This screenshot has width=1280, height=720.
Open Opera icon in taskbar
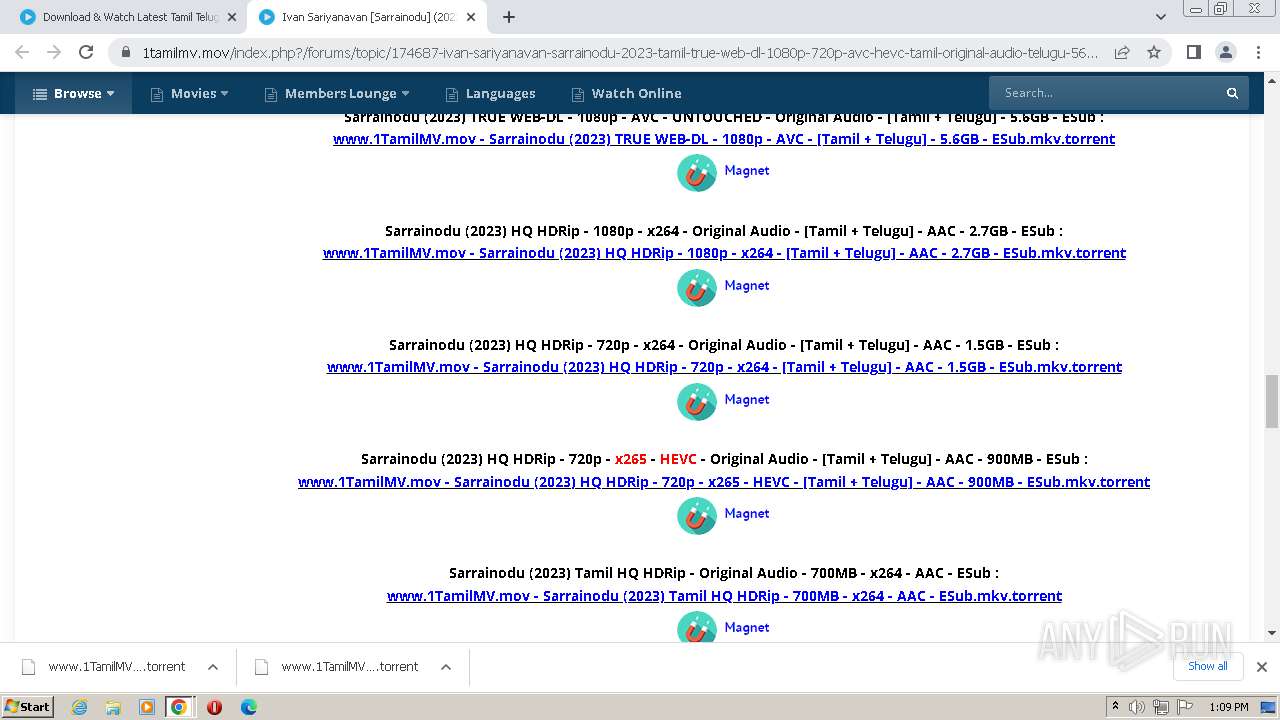(214, 707)
